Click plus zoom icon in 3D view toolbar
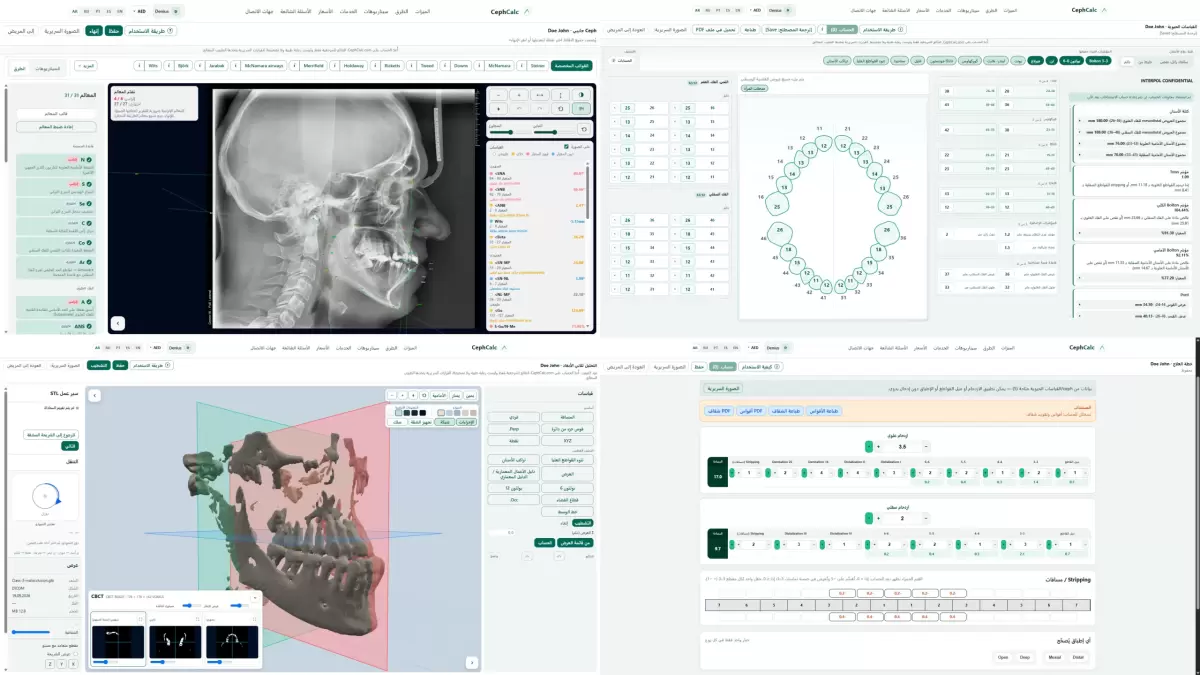1200x675 pixels. (402, 395)
